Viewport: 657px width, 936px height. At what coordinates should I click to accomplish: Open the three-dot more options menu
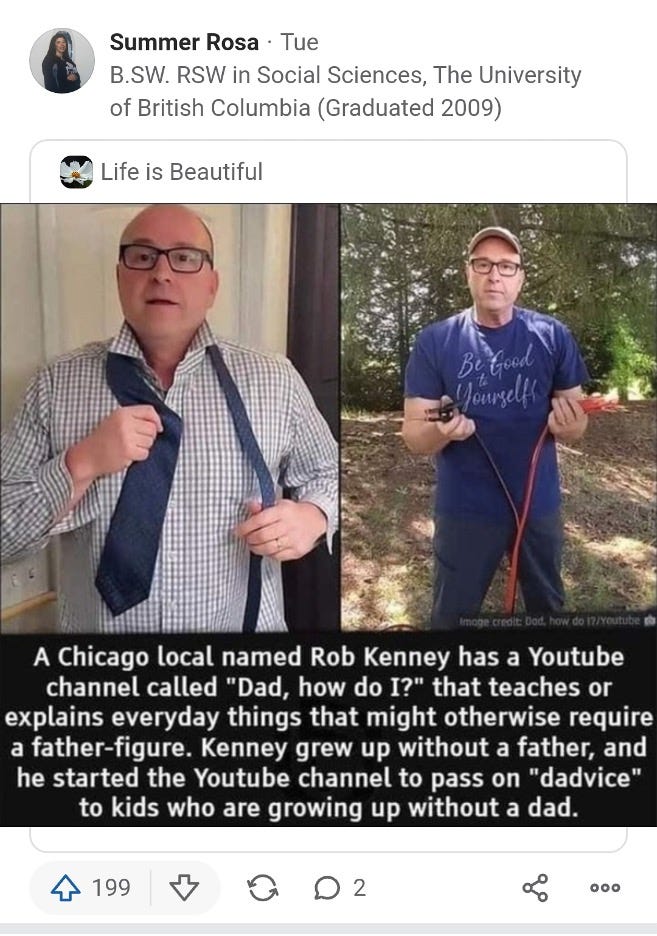point(605,888)
